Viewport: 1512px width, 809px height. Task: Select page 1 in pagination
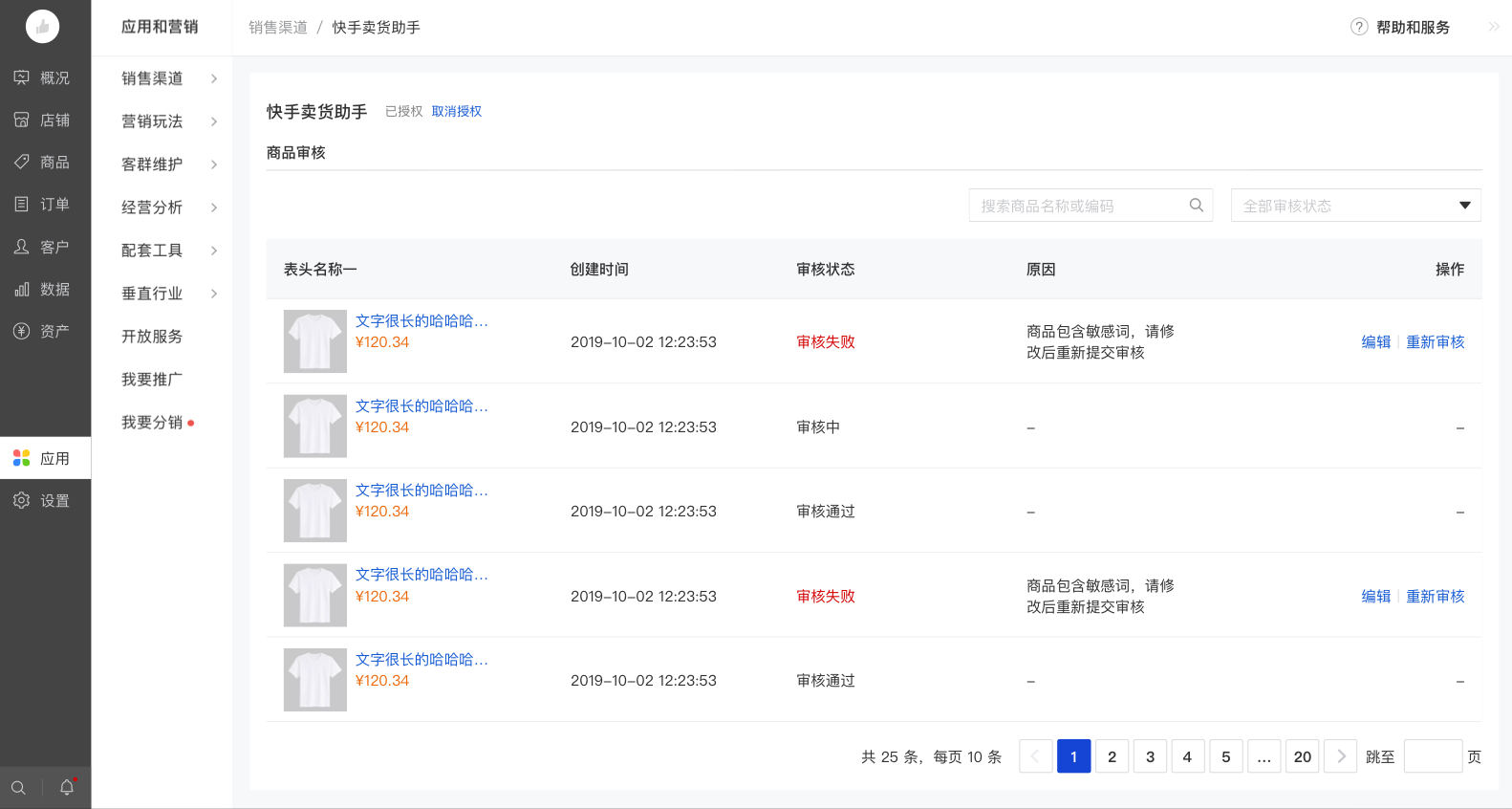click(x=1074, y=756)
